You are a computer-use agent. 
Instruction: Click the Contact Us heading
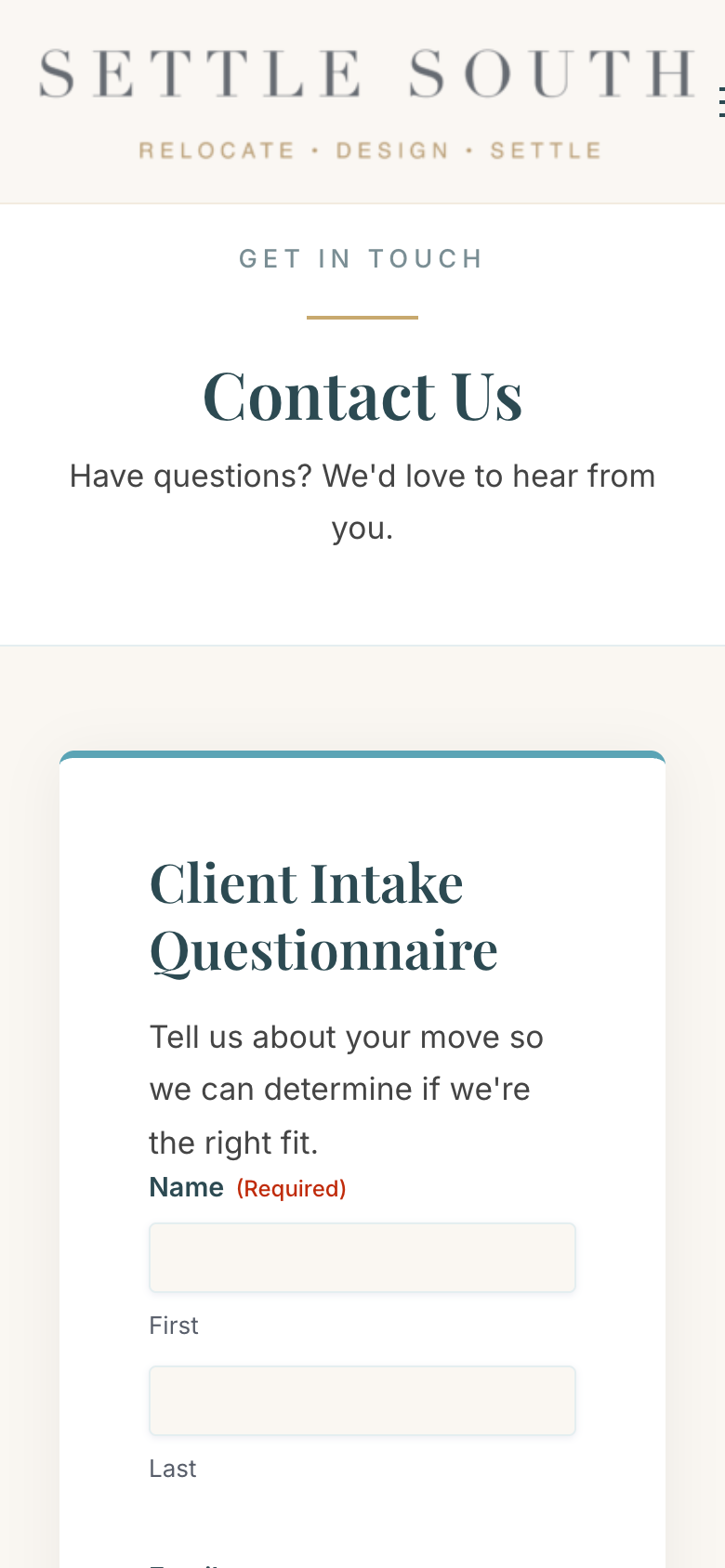coord(362,397)
